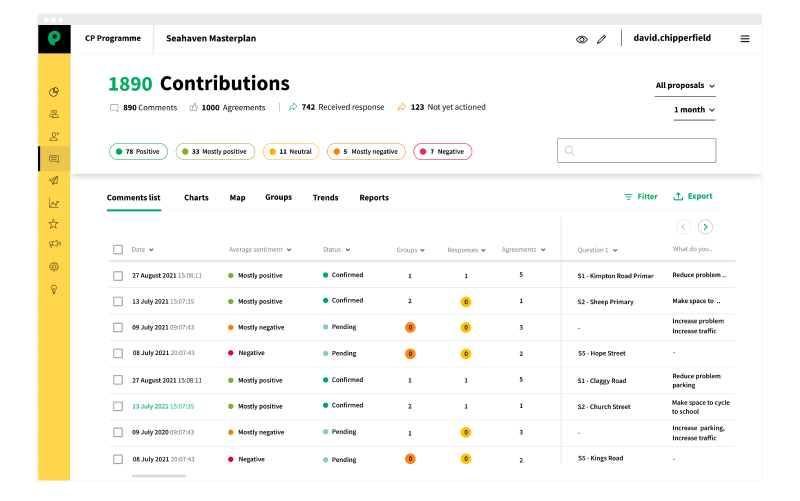
Task: Switch to the Trends tab
Action: pos(325,198)
